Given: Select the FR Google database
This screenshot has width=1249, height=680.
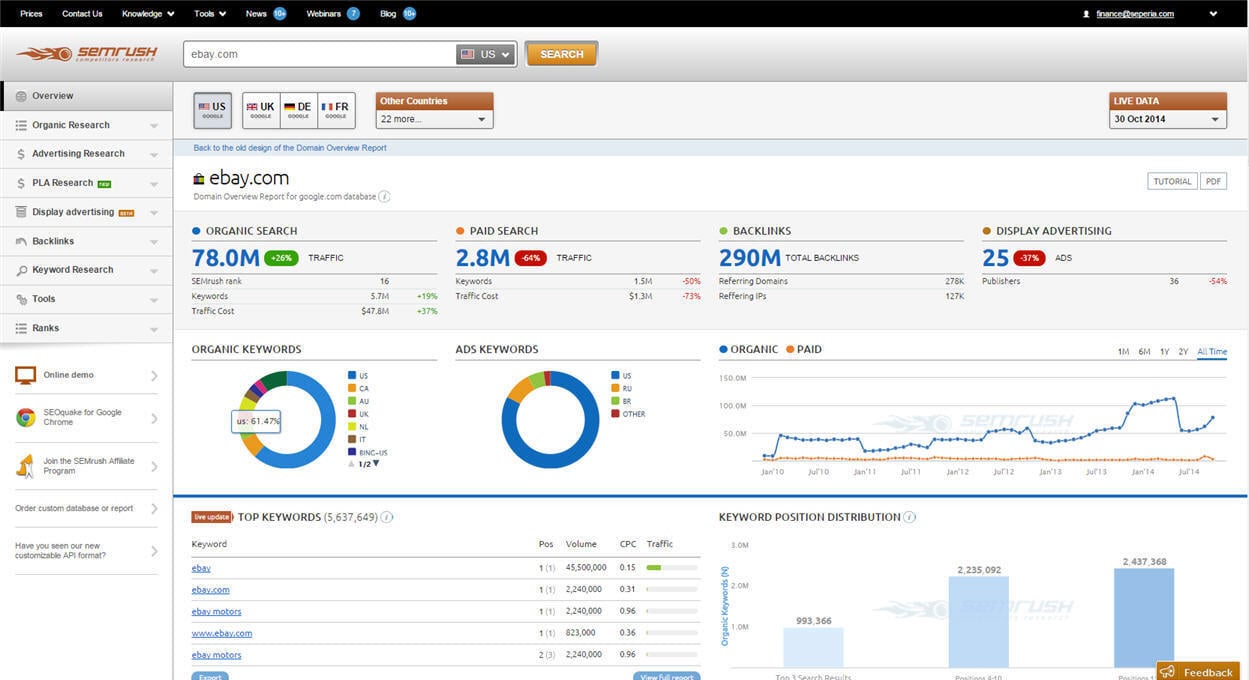Looking at the screenshot, I should [336, 110].
